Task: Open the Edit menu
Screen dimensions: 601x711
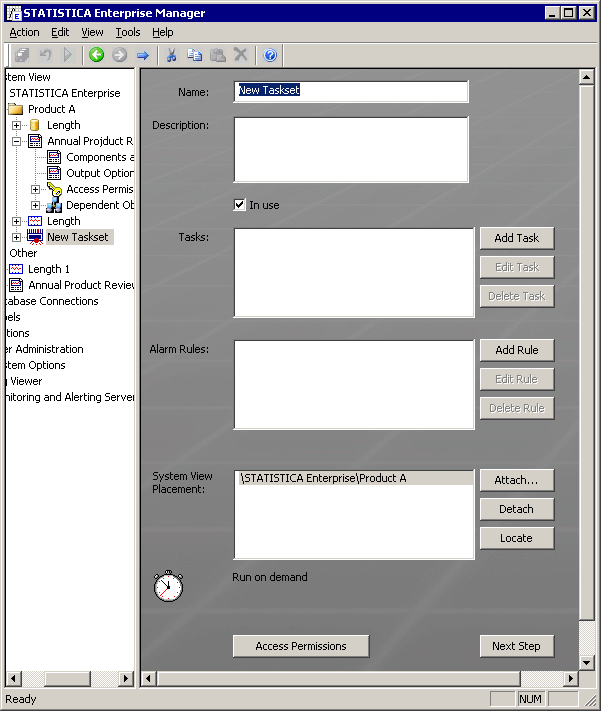Action: tap(60, 32)
